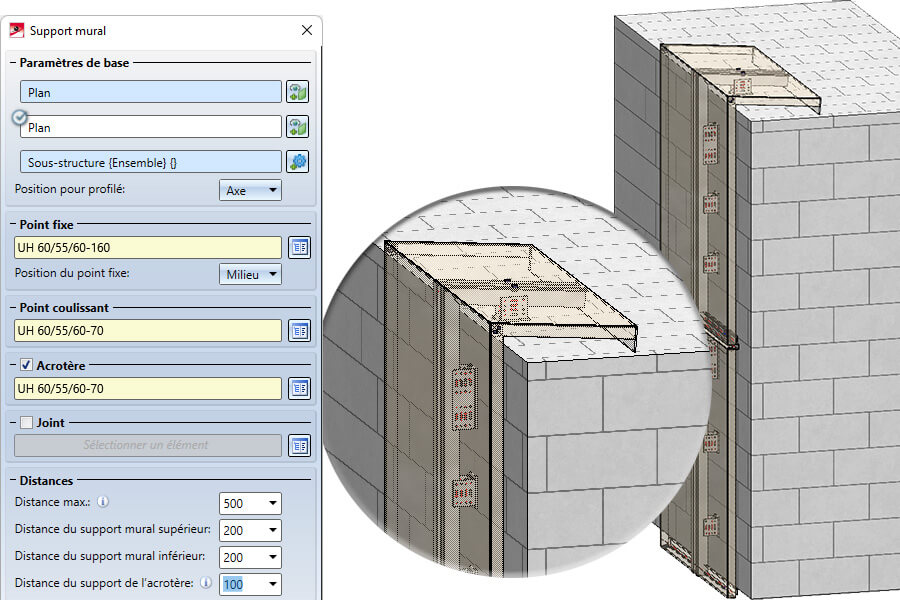Uncheck the Acrotère checkbox
This screenshot has height=600, width=900.
pyautogui.click(x=26, y=365)
